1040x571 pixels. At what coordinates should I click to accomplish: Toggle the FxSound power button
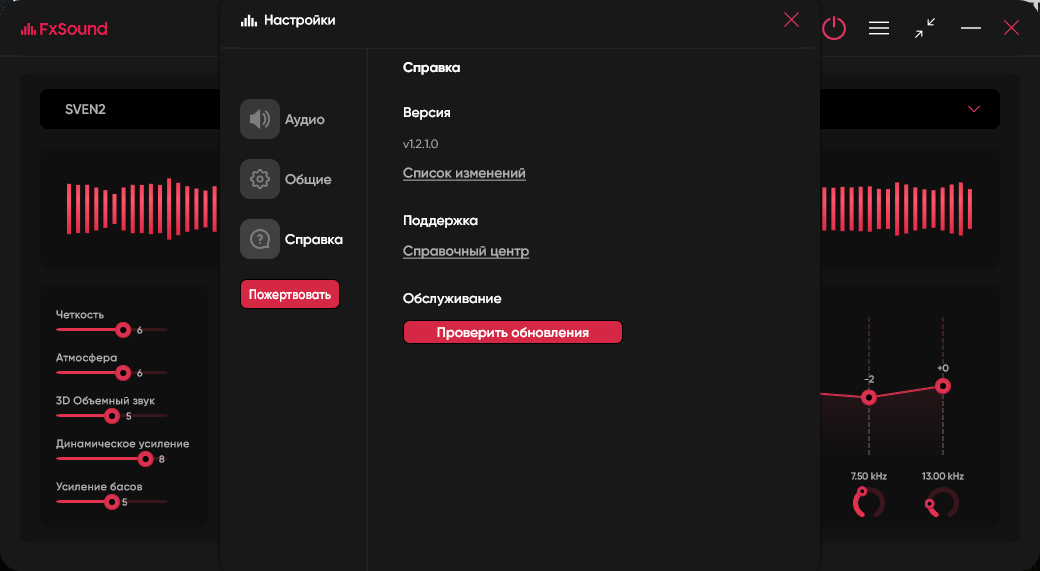(x=834, y=29)
